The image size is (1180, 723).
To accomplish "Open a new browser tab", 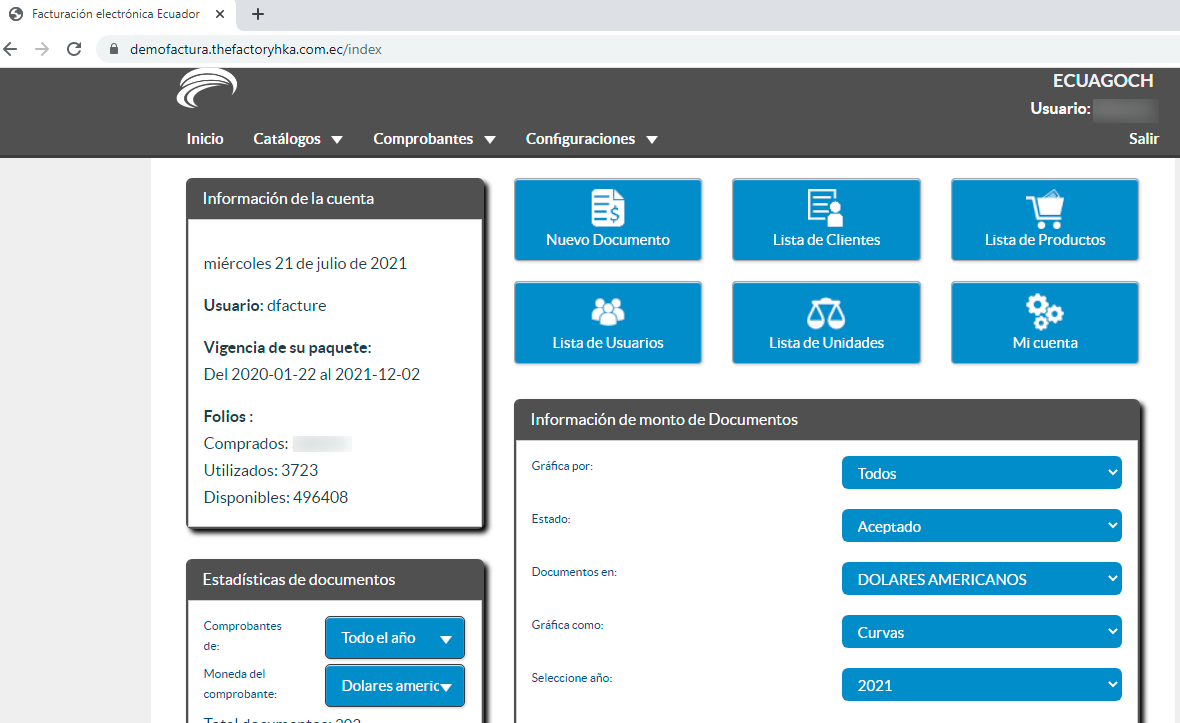I will tap(258, 14).
